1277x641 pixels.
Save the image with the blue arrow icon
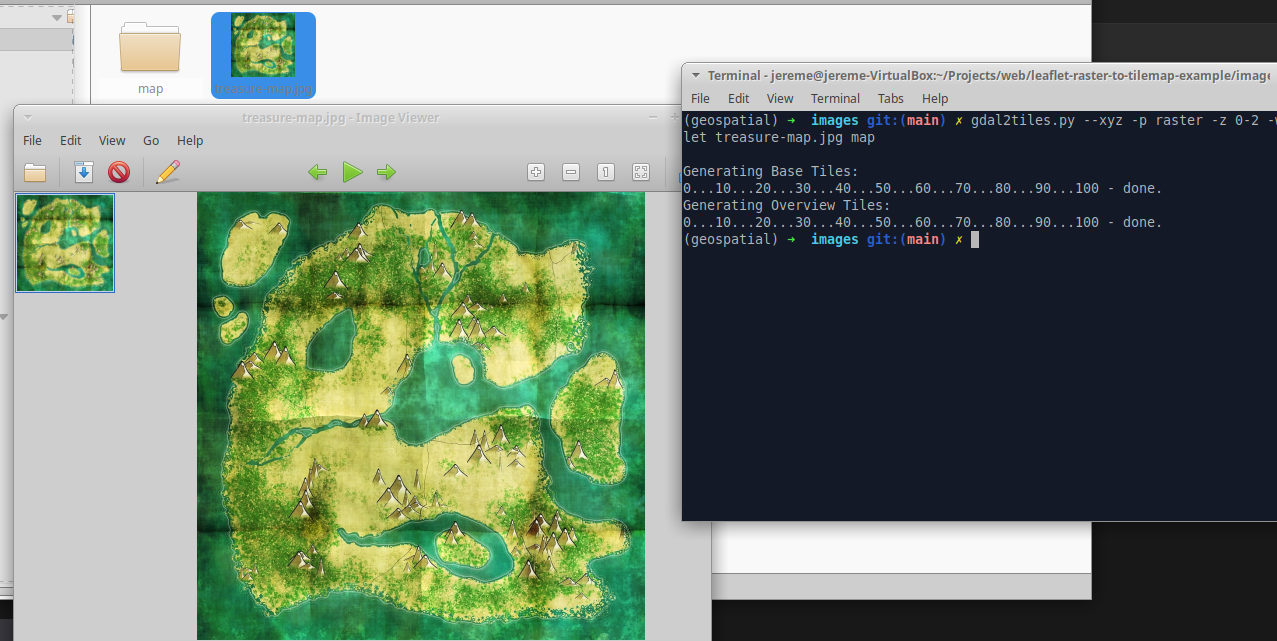[x=83, y=172]
